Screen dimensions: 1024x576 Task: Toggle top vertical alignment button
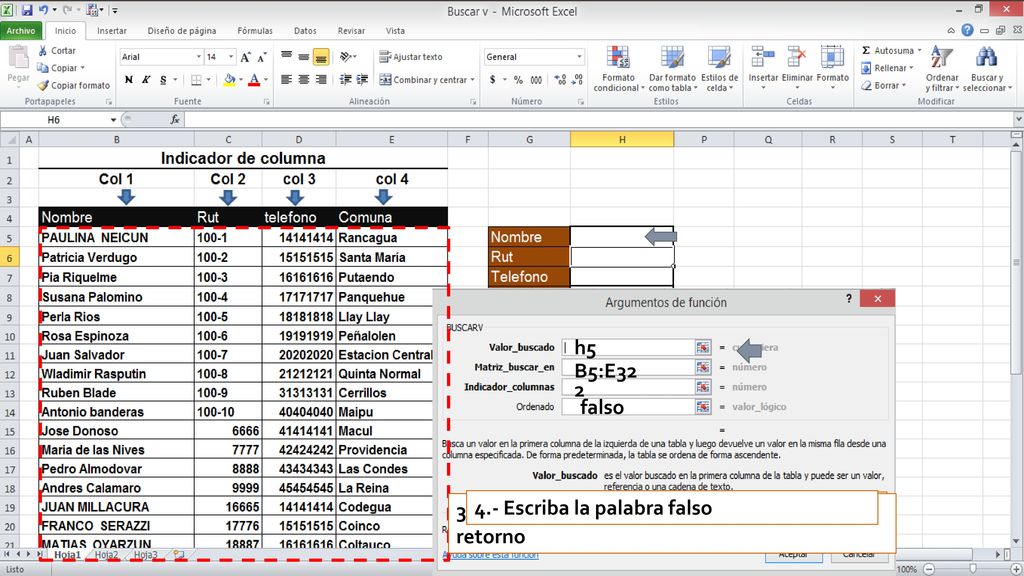coord(287,57)
